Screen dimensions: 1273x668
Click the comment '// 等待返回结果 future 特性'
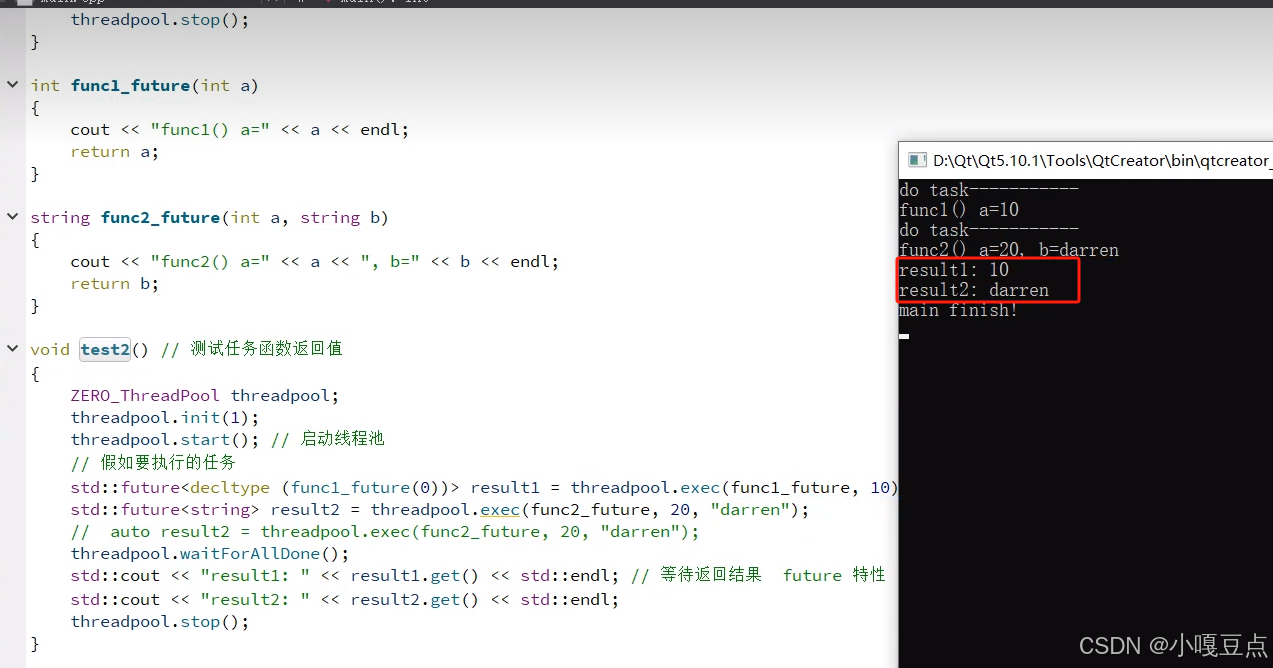(x=758, y=575)
